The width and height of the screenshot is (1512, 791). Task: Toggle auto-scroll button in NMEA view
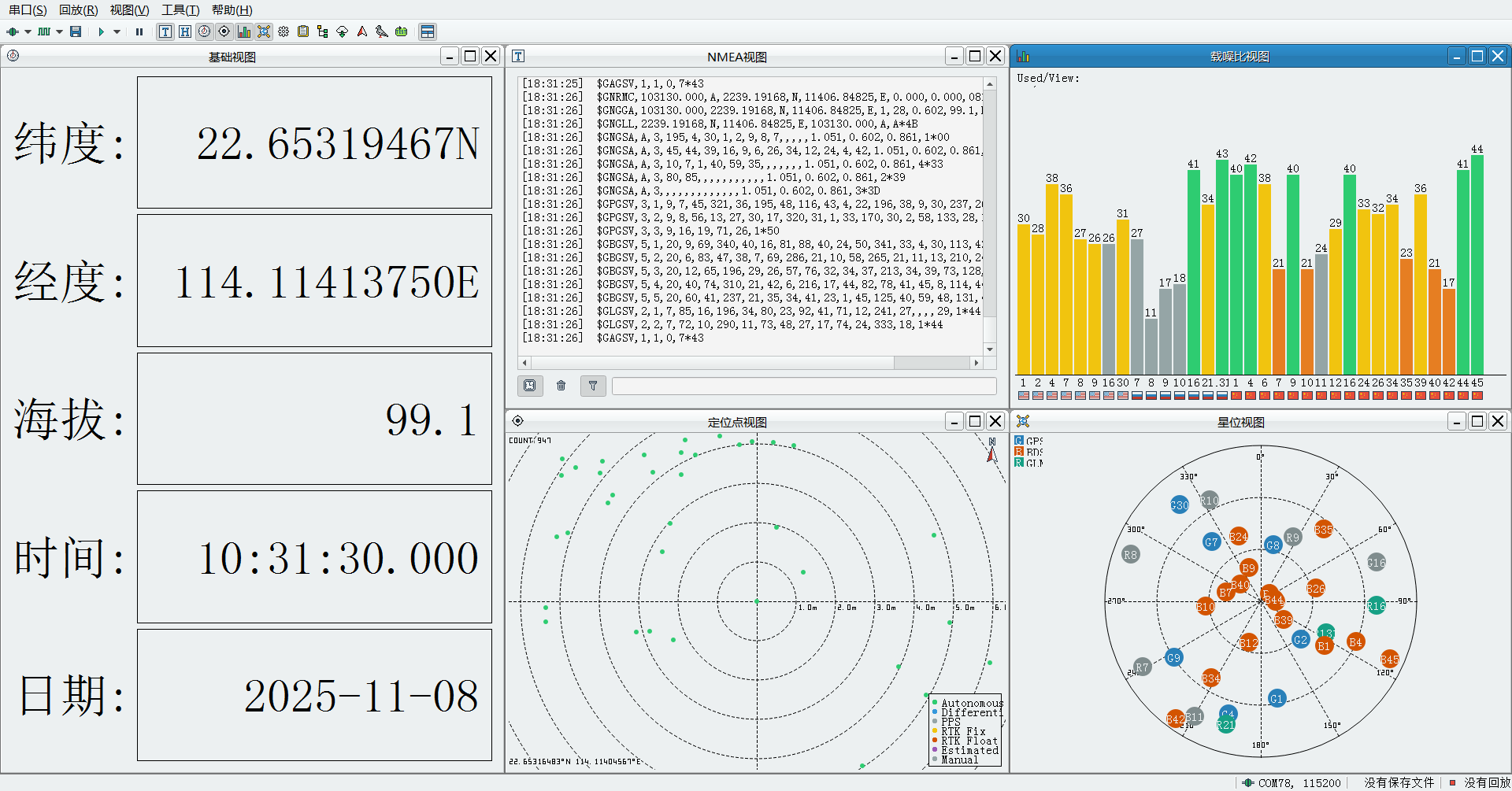[x=529, y=386]
